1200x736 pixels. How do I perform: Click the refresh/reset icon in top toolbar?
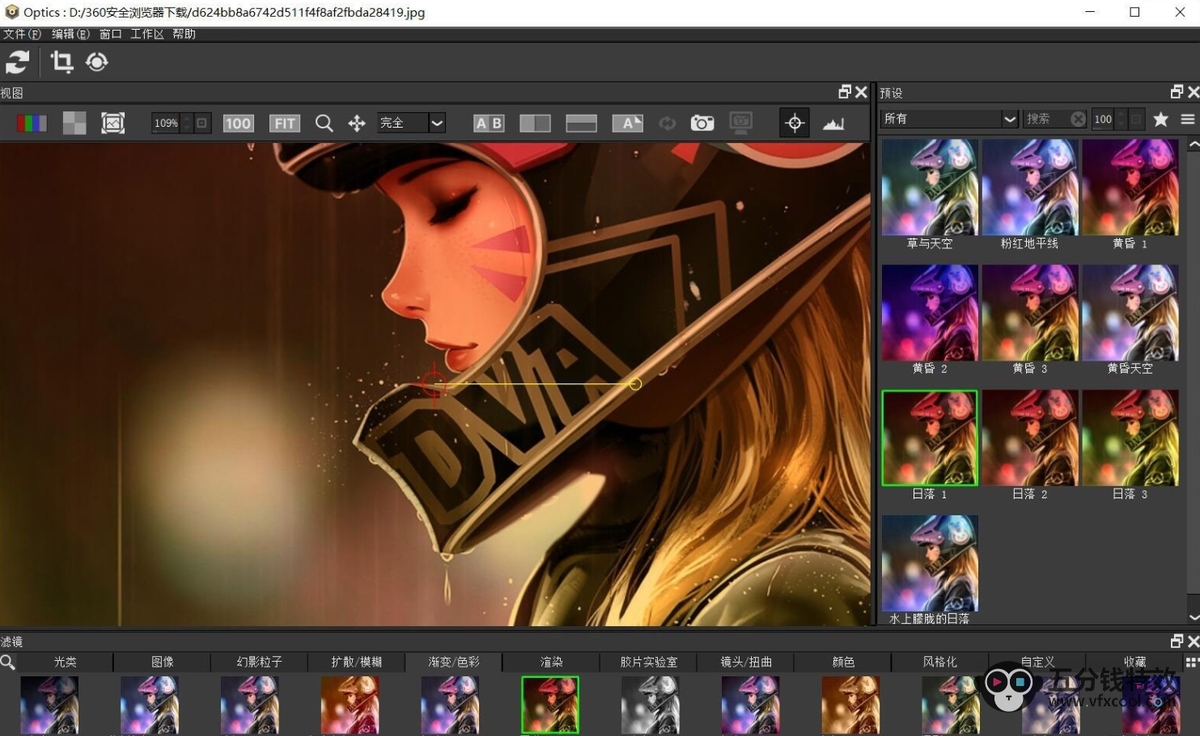pyautogui.click(x=17, y=62)
